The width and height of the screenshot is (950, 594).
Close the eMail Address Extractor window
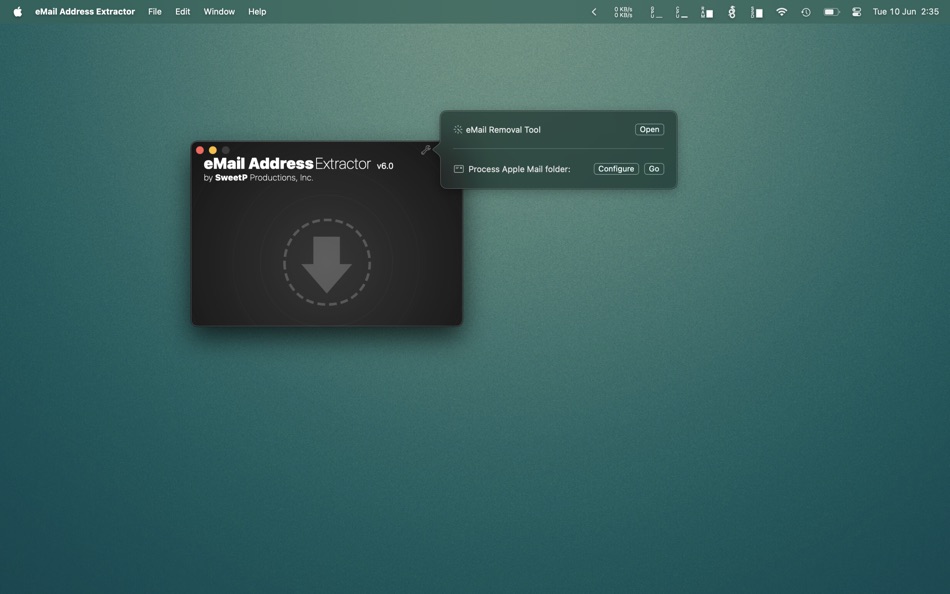coord(200,150)
